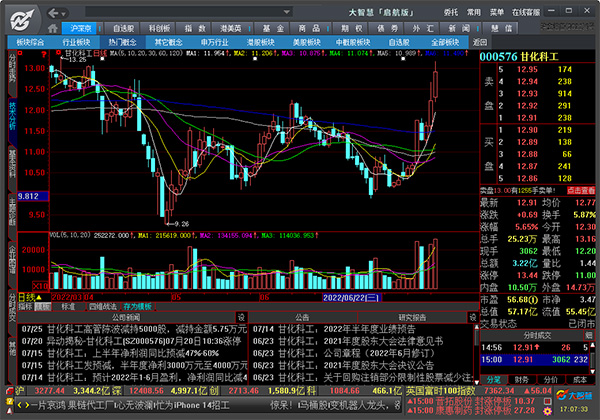
Task: Open the 基金 tab
Action: (x=273, y=28)
